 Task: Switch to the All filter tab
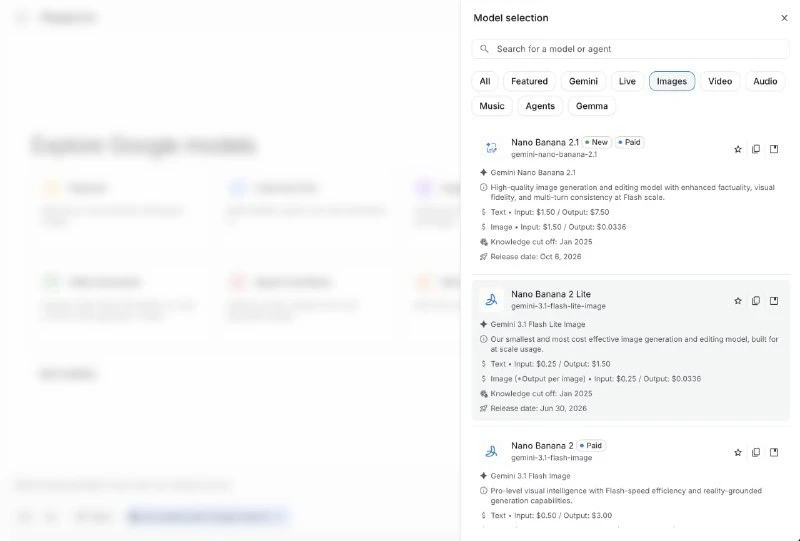[485, 81]
